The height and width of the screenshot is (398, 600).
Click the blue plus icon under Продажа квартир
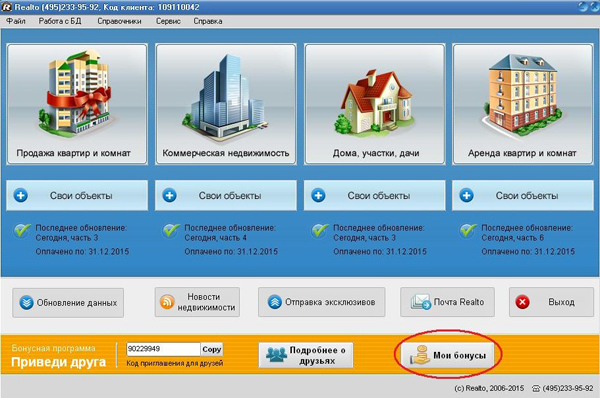[21, 196]
